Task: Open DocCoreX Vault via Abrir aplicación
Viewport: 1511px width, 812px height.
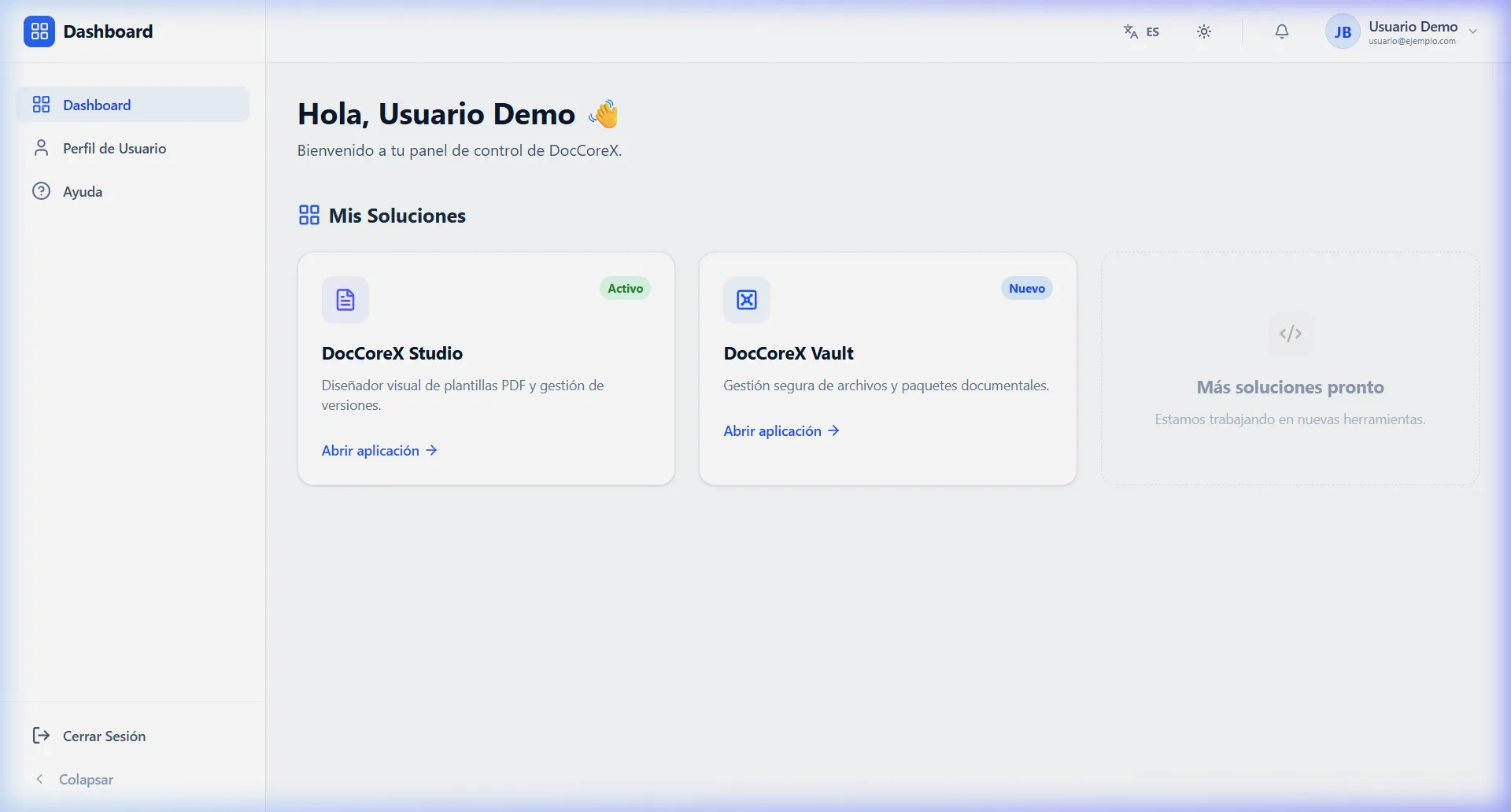Action: 781,431
